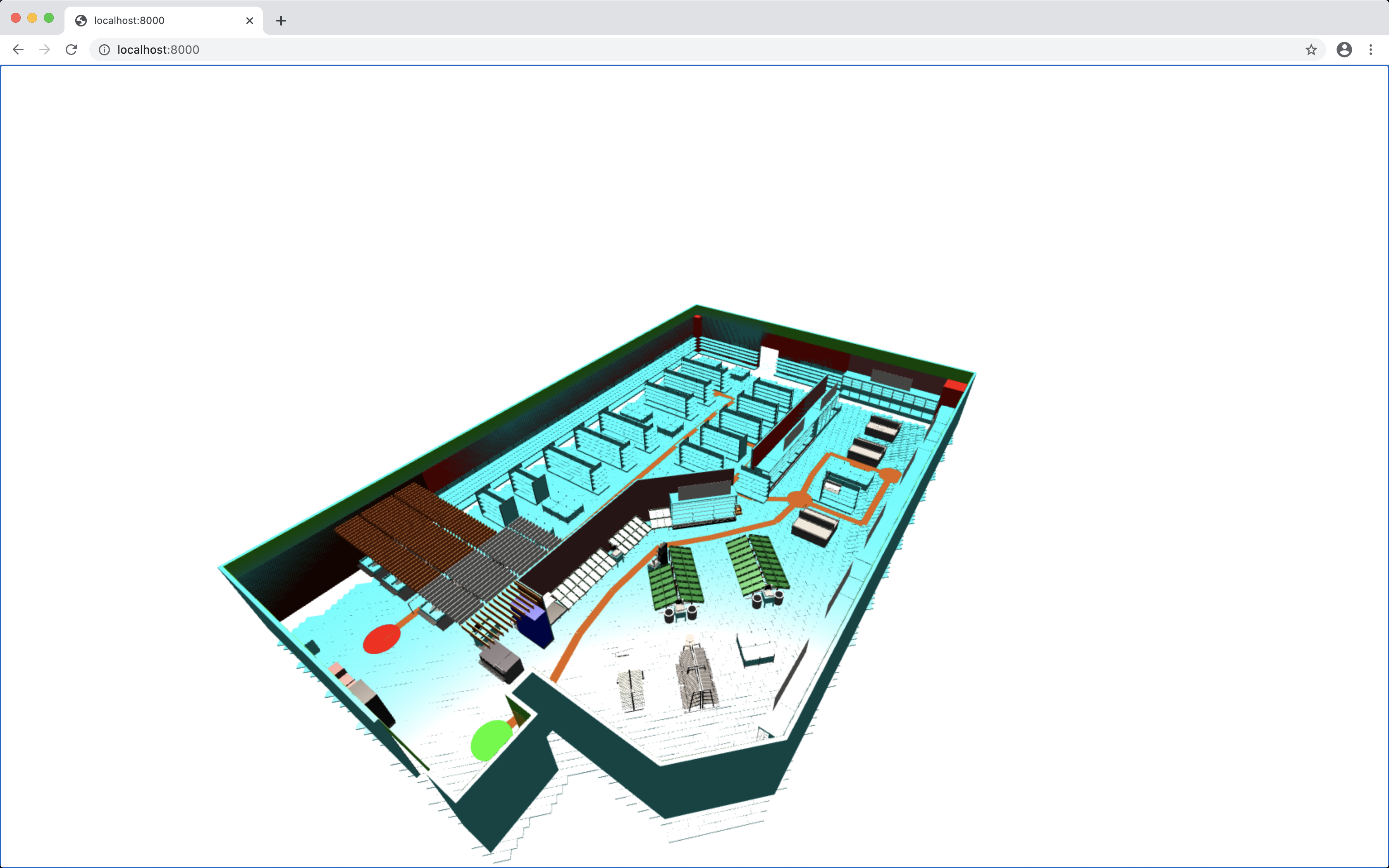
Task: Open site information icon in address bar
Action: (x=105, y=50)
